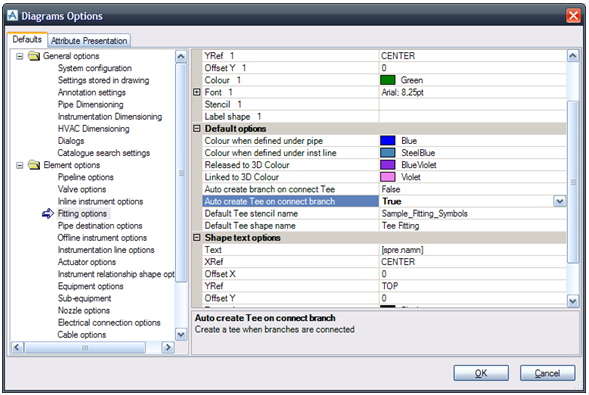Screen dimensions: 589x395
Task: Click the Label shape 1 property row
Action: (384, 117)
